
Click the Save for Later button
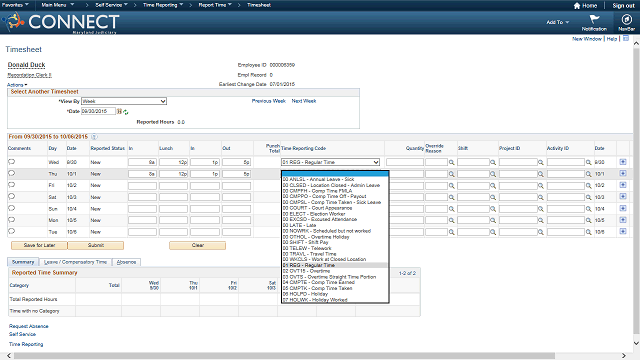(39, 245)
